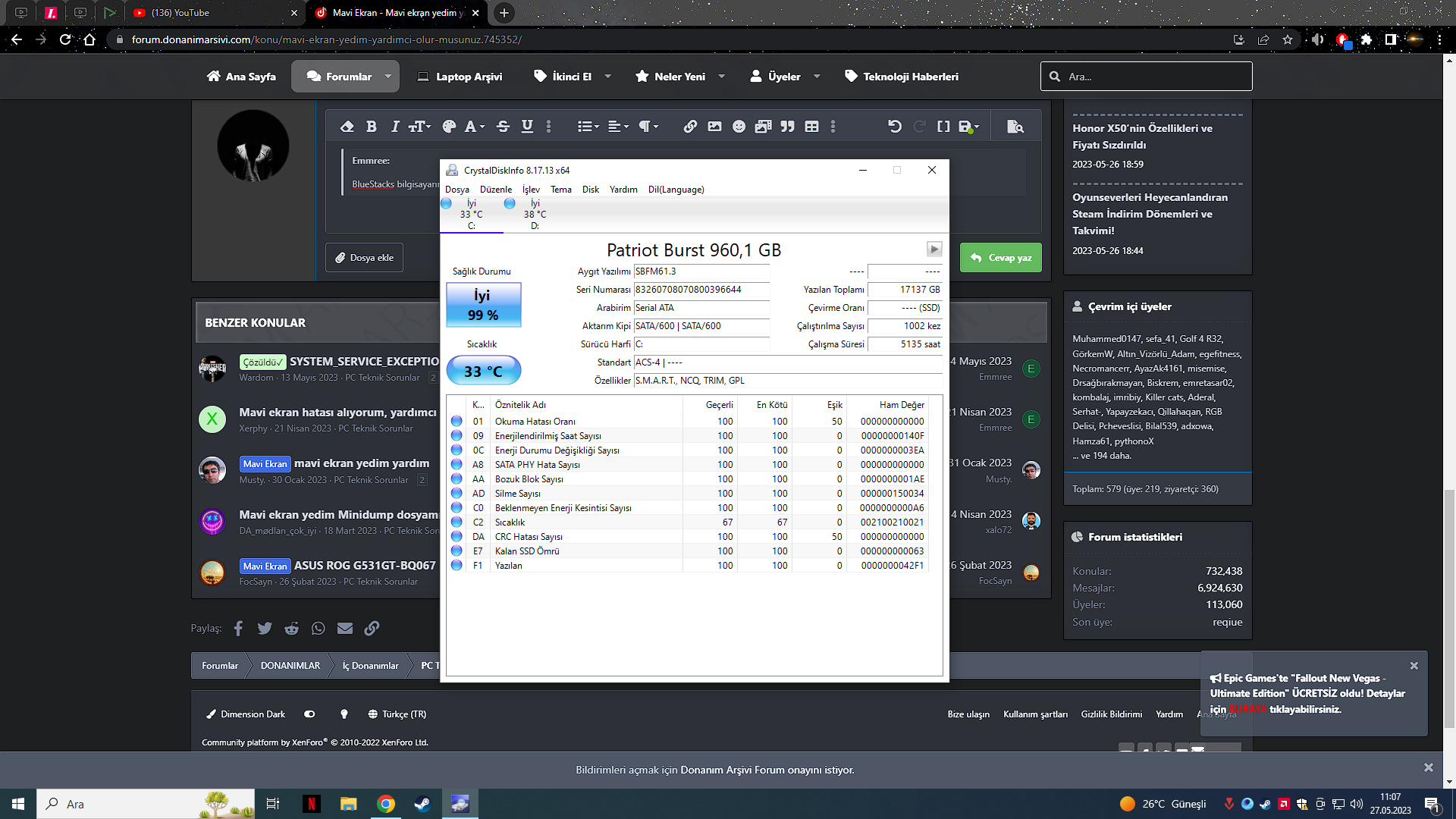Select disk C: tab in CrystalDiskInfo

coord(471,215)
